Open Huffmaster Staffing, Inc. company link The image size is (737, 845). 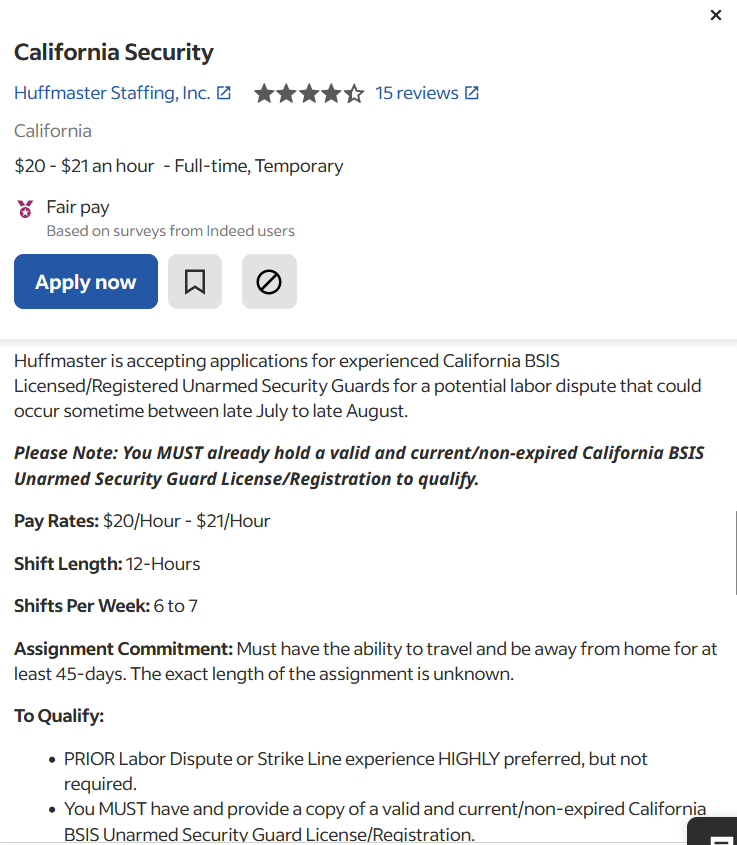112,93
